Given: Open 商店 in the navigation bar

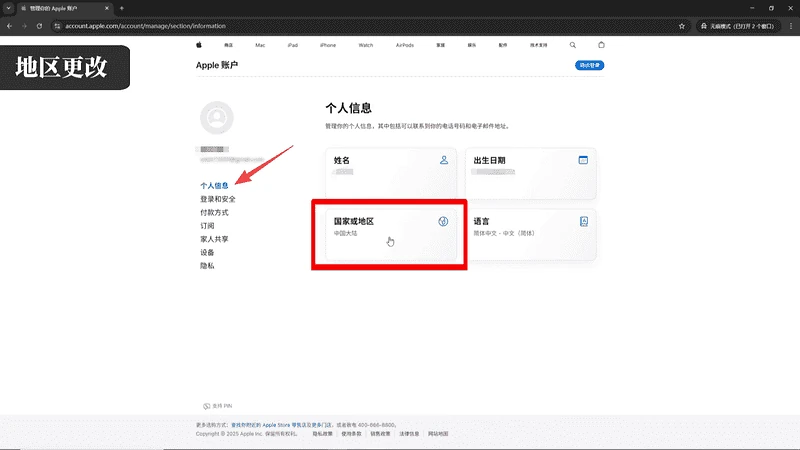Looking at the screenshot, I should 229,45.
